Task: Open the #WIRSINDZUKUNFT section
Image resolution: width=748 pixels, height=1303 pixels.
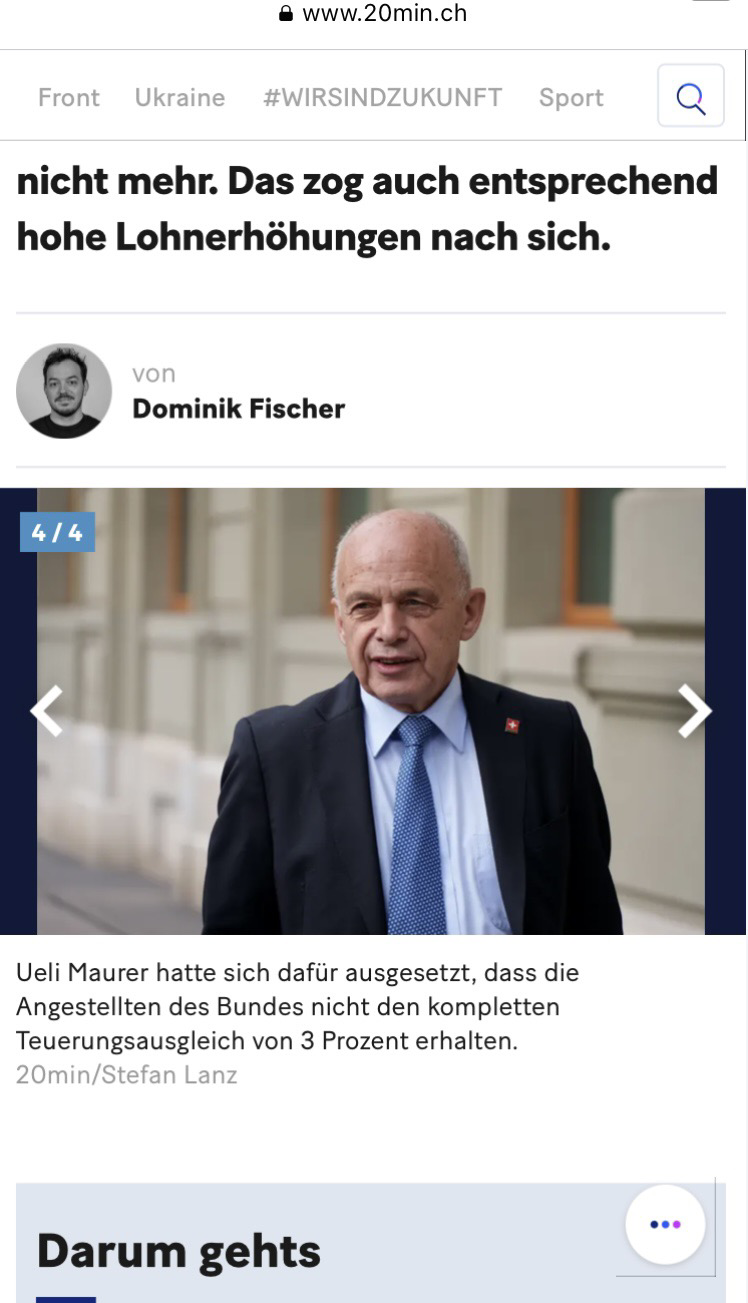Action: [x=382, y=97]
